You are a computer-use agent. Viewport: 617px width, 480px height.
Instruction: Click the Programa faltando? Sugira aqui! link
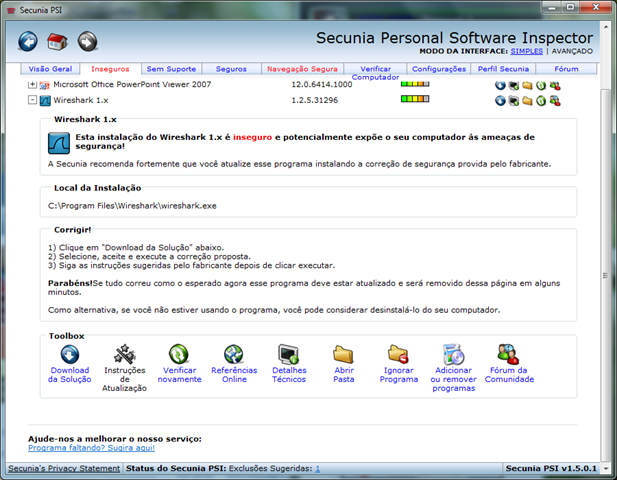91,448
